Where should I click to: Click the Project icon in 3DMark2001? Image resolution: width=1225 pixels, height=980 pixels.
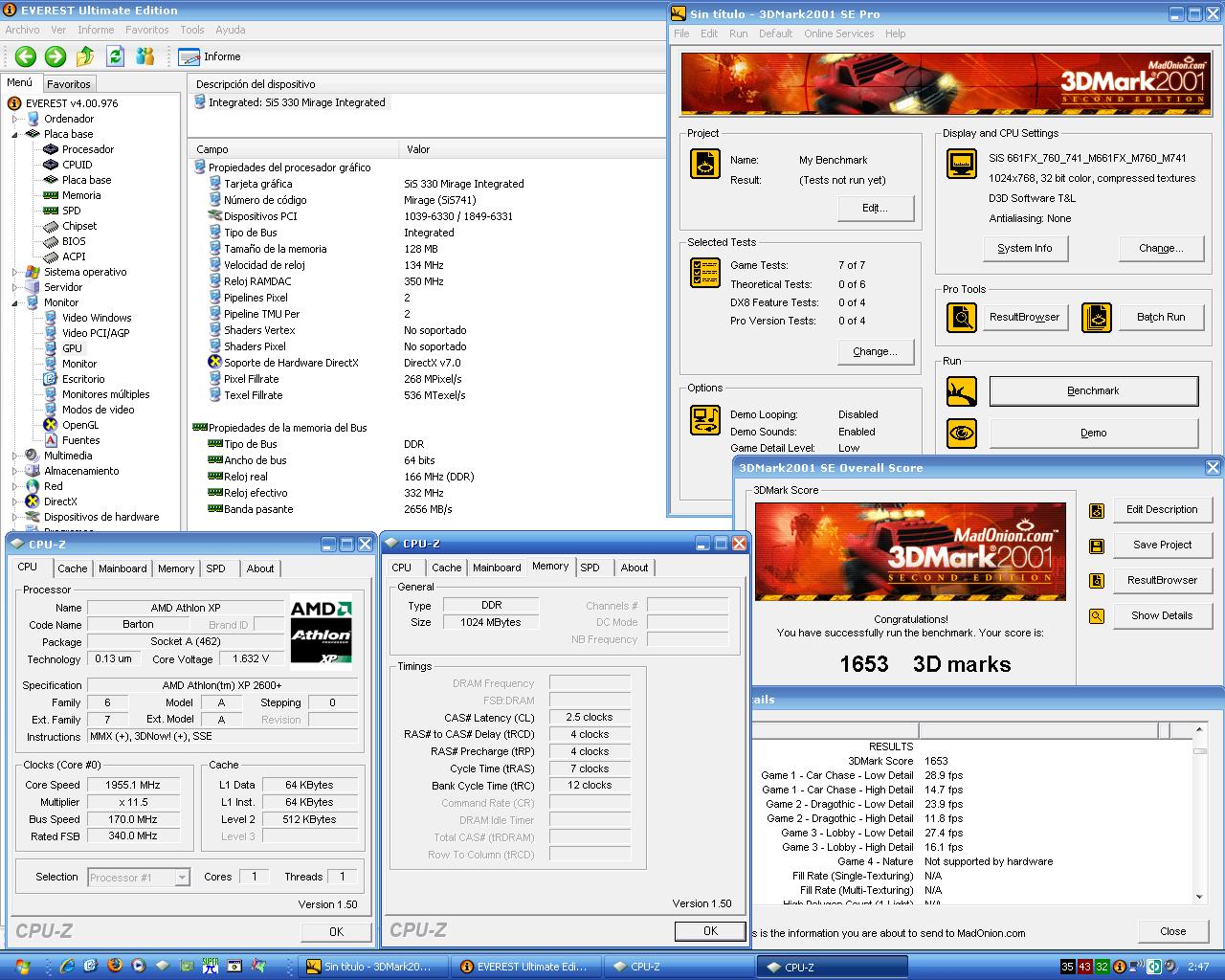[x=705, y=164]
